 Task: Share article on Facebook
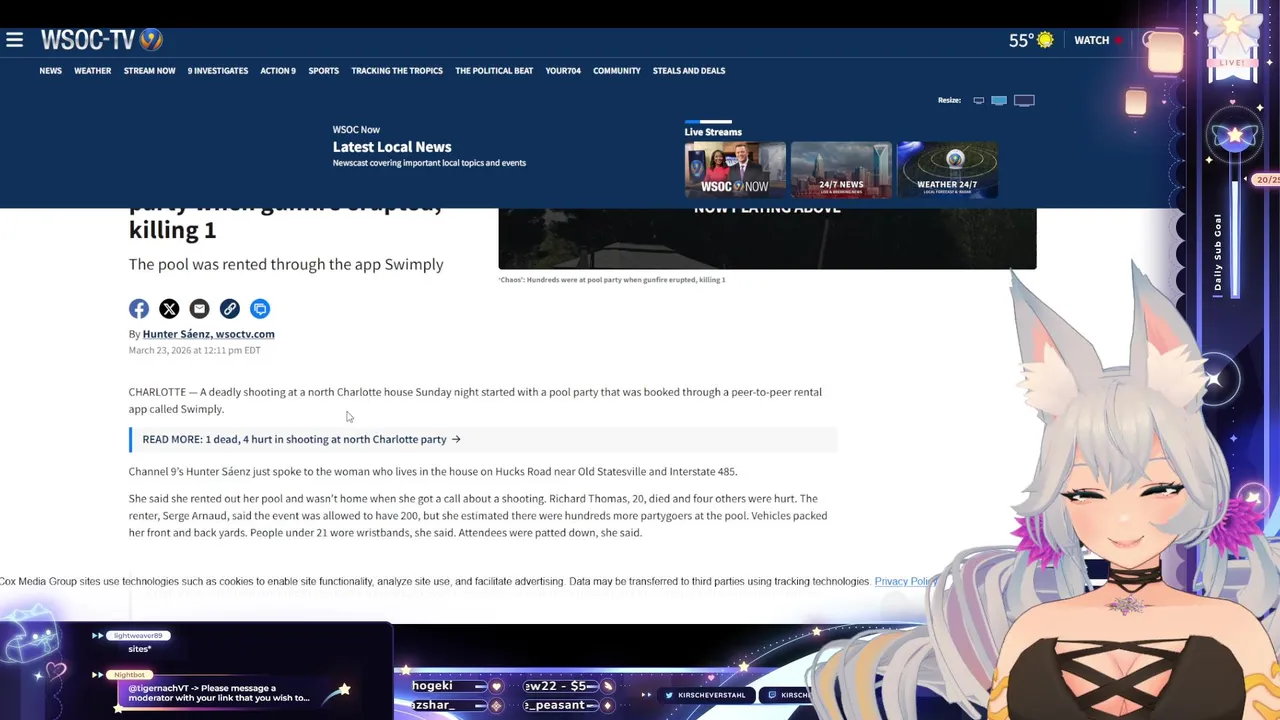click(139, 309)
